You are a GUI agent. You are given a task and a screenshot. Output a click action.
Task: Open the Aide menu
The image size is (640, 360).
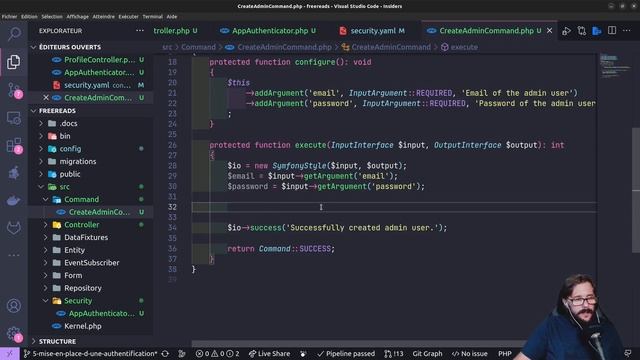(x=172, y=17)
